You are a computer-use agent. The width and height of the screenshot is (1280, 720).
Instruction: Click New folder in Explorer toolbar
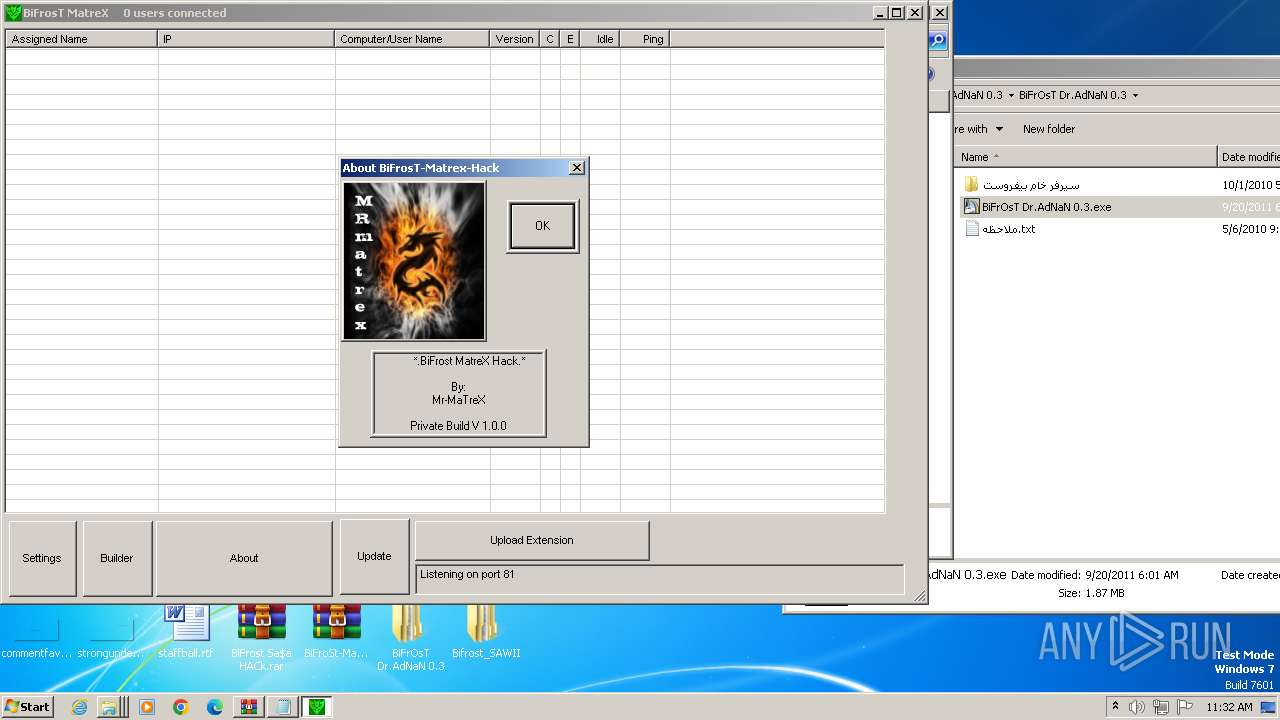pyautogui.click(x=1049, y=129)
